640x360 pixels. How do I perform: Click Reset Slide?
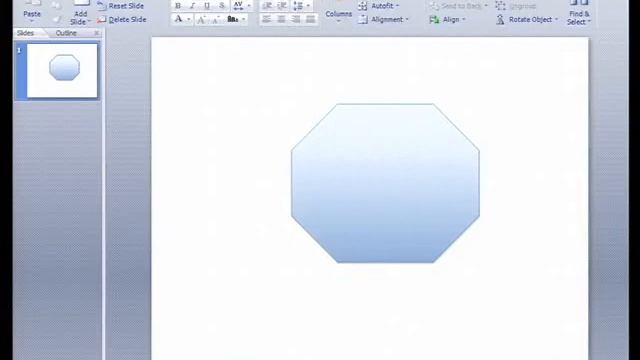(126, 6)
